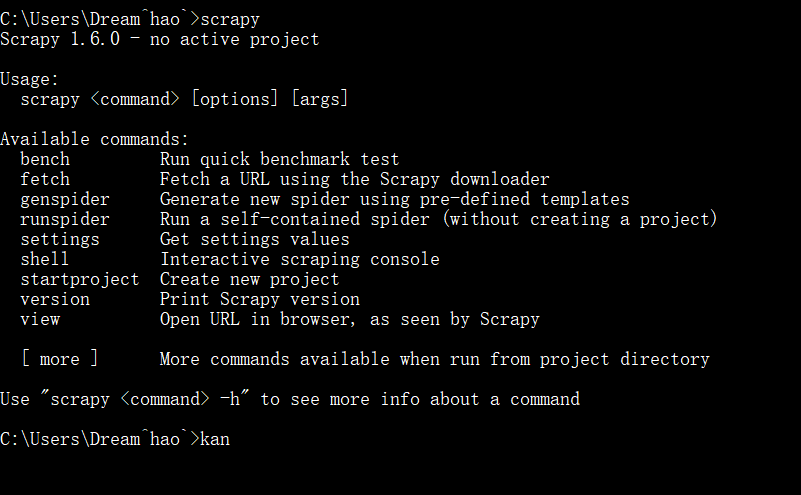801x495 pixels.
Task: Click the 'Available commands:' heading
Action: click(95, 139)
